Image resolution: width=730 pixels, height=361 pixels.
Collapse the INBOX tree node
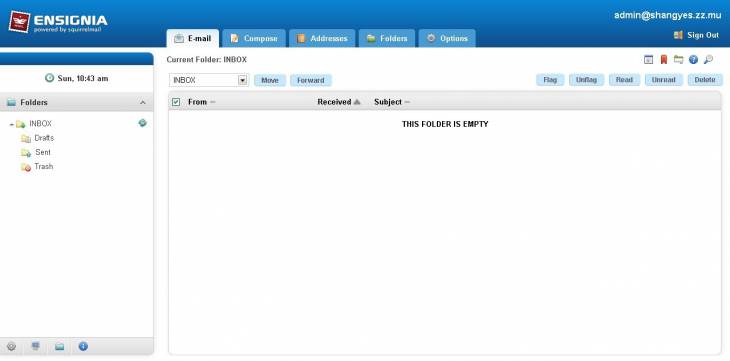click(x=12, y=125)
